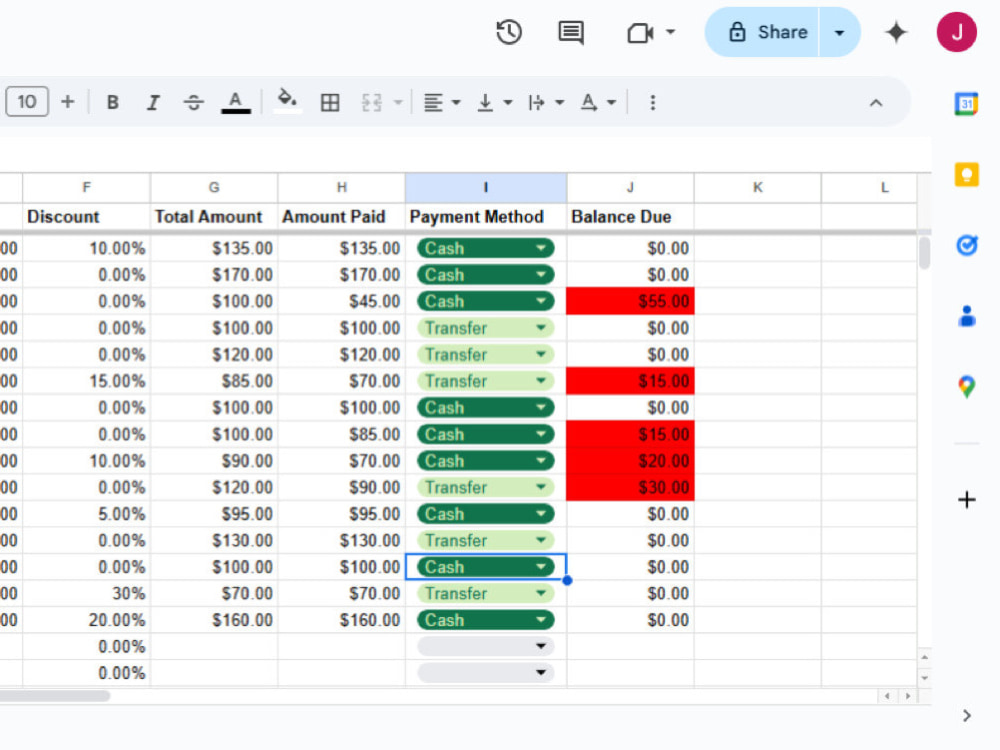The height and width of the screenshot is (750, 1000).
Task: Select the 5.00% discount cell
Action: tap(87, 514)
